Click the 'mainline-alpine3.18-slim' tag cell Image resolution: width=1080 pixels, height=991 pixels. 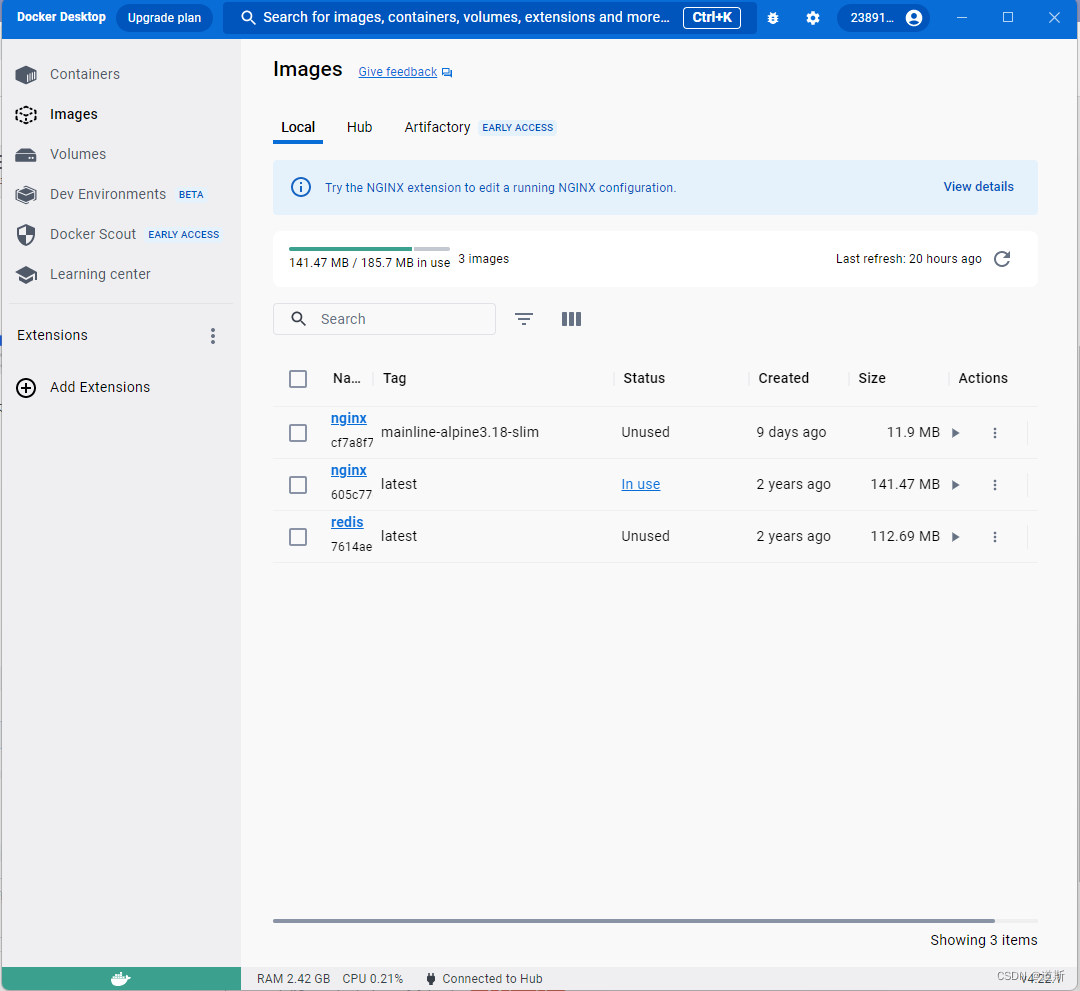click(x=460, y=432)
